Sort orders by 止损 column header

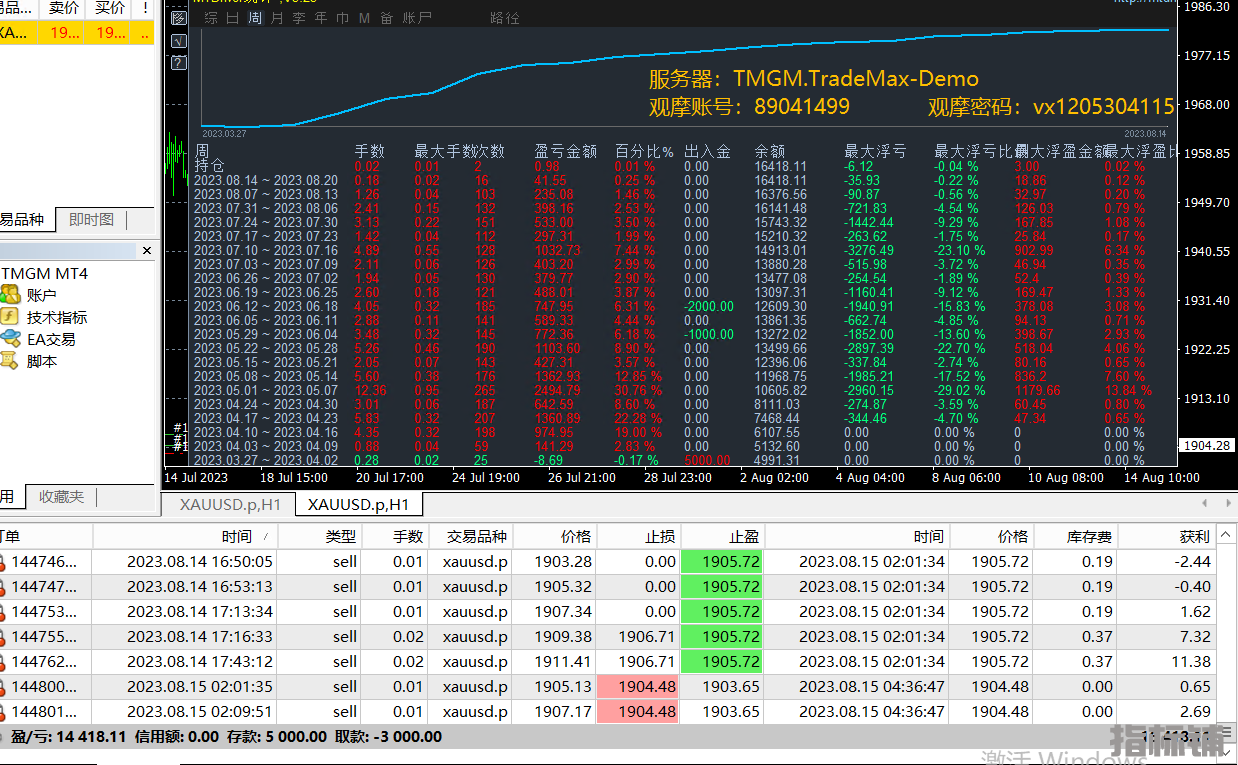(x=638, y=537)
